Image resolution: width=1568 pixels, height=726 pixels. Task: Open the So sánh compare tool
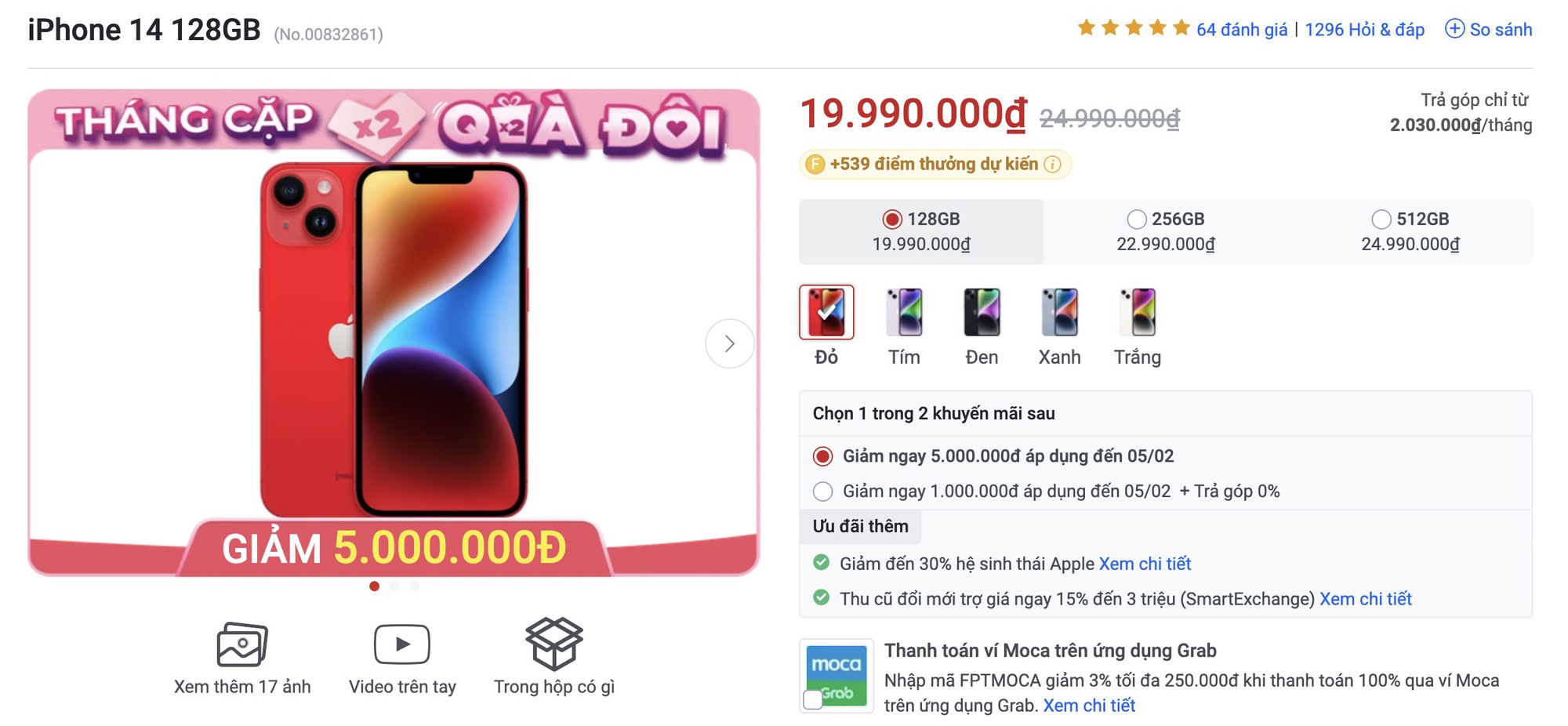(x=1487, y=29)
